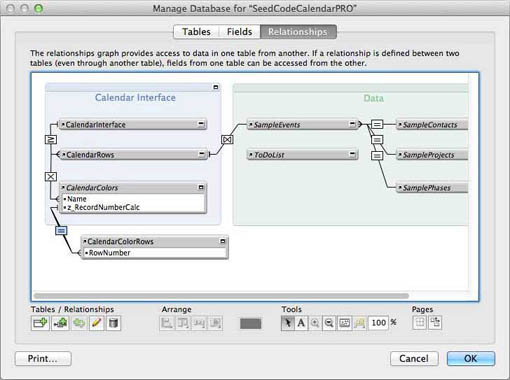Image resolution: width=510 pixels, height=380 pixels.
Task: Click the pencil Edit selected object icon
Action: pos(97,323)
